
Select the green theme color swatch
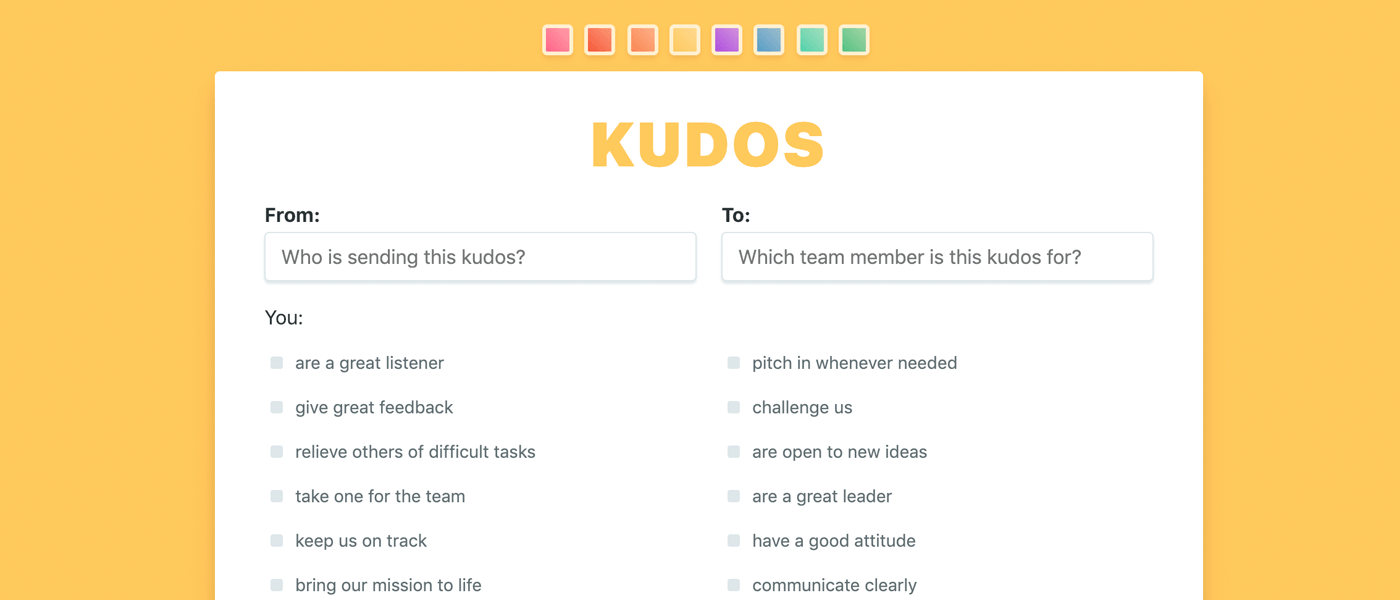click(854, 40)
